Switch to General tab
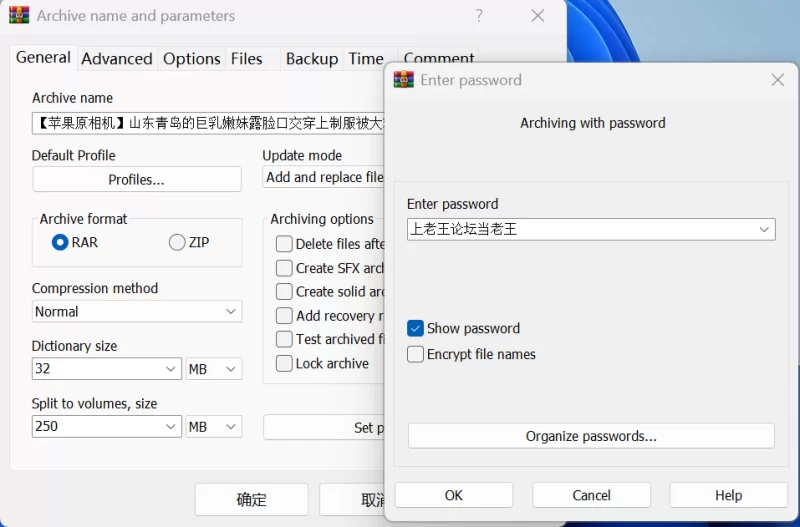 (43, 58)
